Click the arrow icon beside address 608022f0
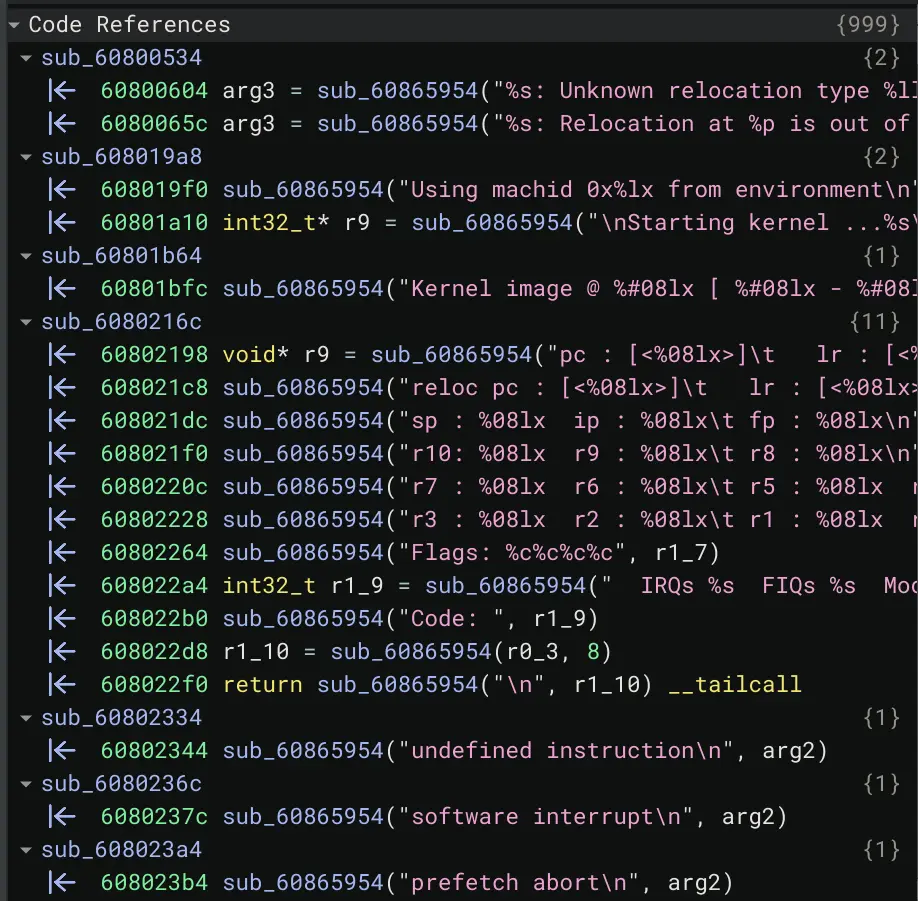Screen dimensions: 918x901 (x=63, y=685)
